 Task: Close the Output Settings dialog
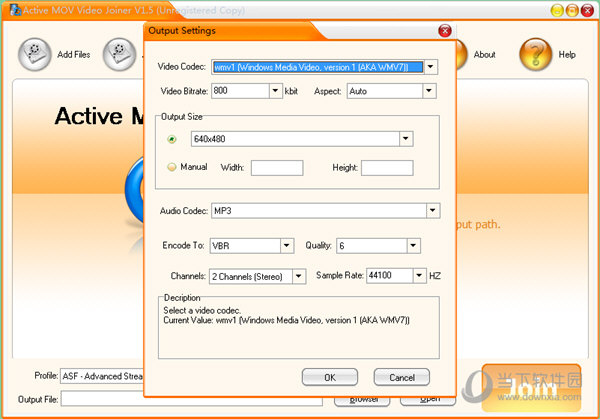[x=445, y=31]
